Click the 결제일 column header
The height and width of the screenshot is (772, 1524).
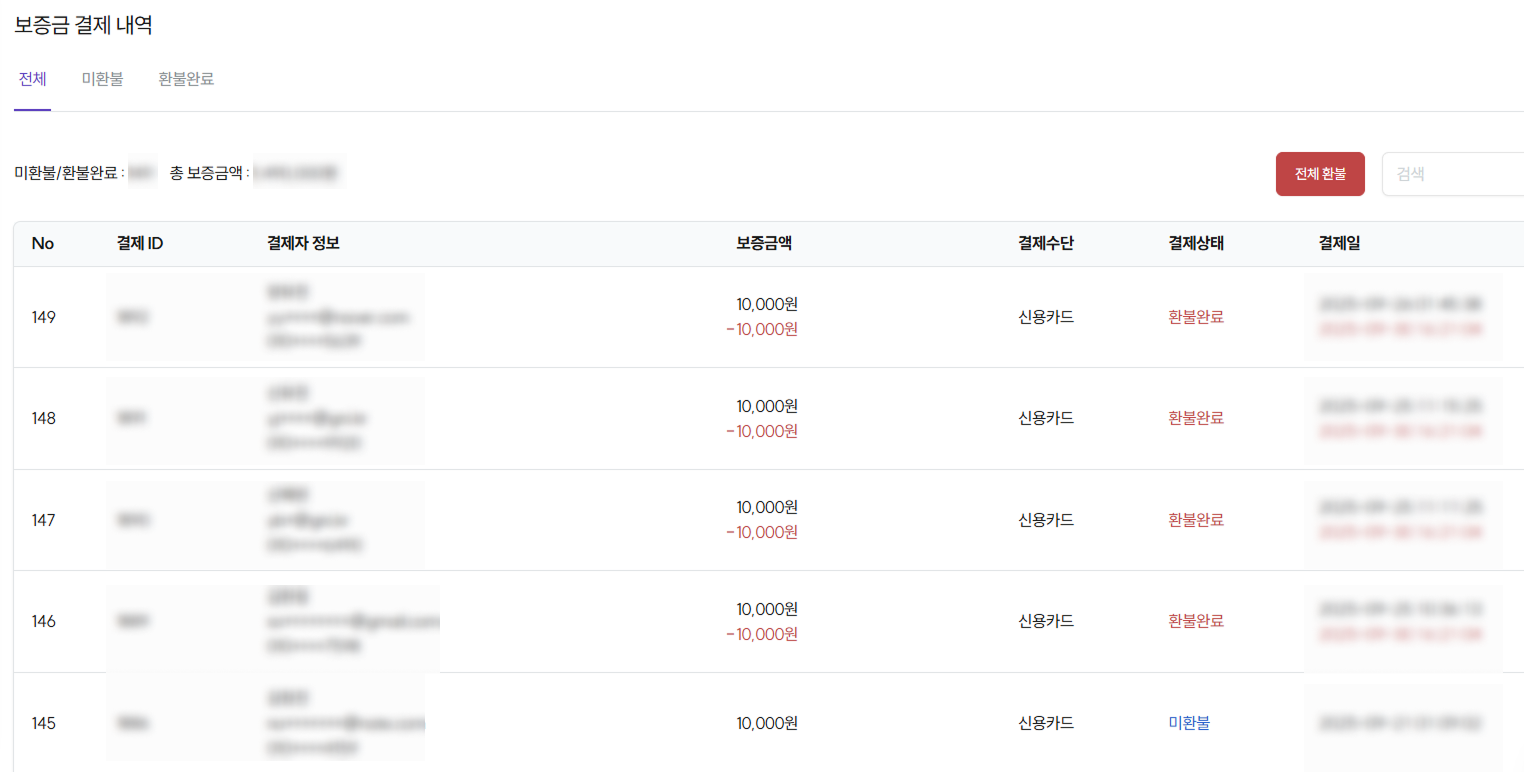point(1339,243)
